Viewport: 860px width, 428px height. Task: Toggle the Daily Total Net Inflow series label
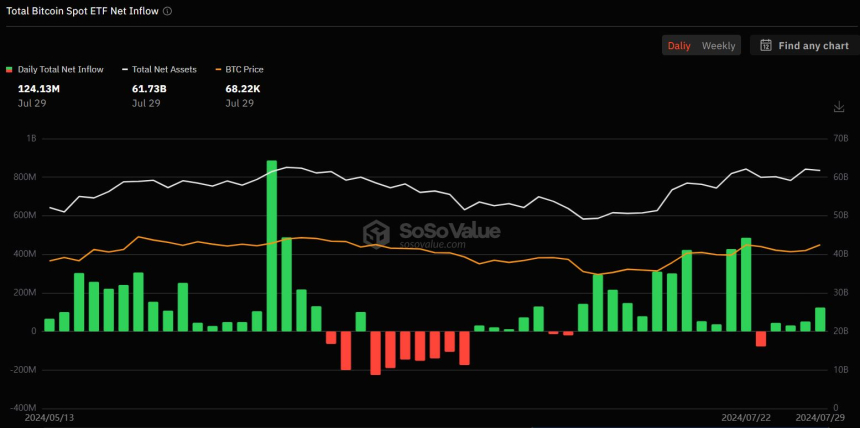pyautogui.click(x=62, y=70)
